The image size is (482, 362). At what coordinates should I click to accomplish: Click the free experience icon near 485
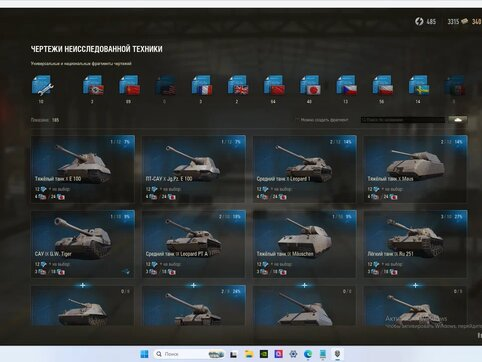click(x=419, y=21)
